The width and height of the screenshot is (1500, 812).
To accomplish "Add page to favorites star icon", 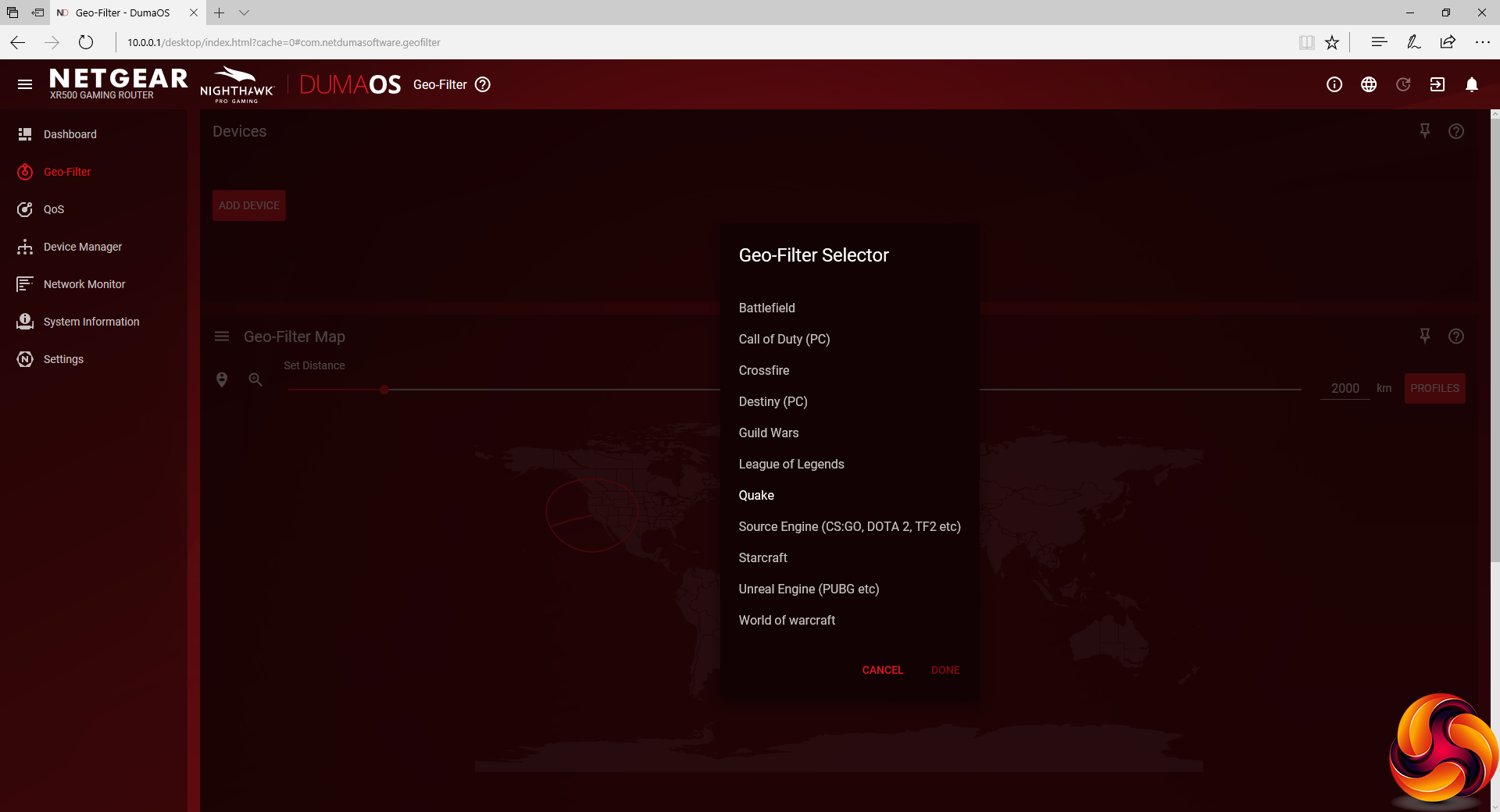I will (1332, 42).
